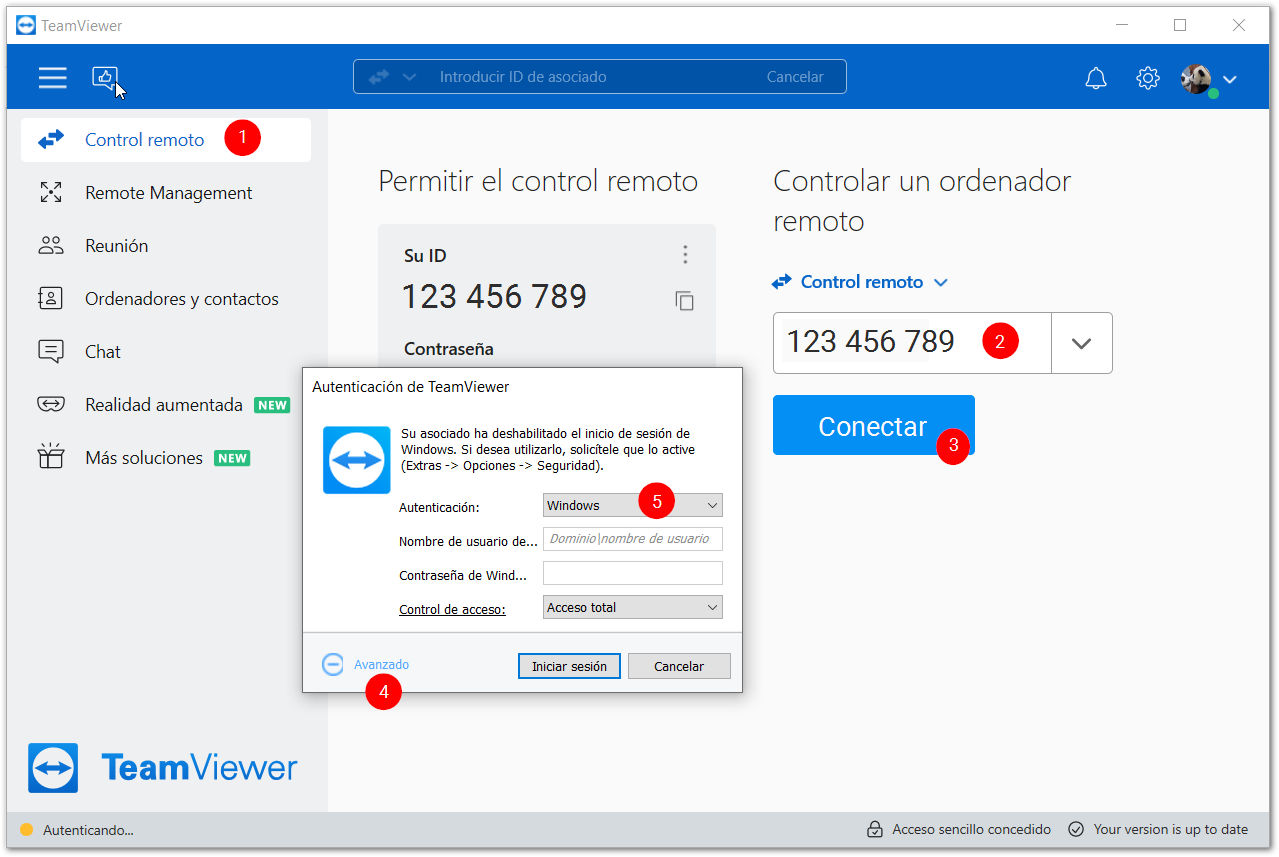Click the user profile avatar

[1197, 79]
